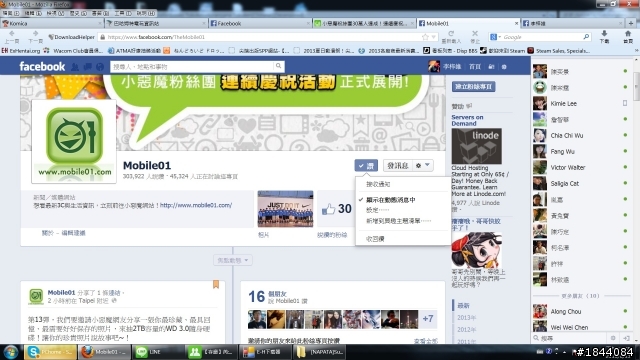The height and width of the screenshot is (360, 640).
Task: Expand bookmarks toolbar overflow chevron
Action: tap(637, 51)
